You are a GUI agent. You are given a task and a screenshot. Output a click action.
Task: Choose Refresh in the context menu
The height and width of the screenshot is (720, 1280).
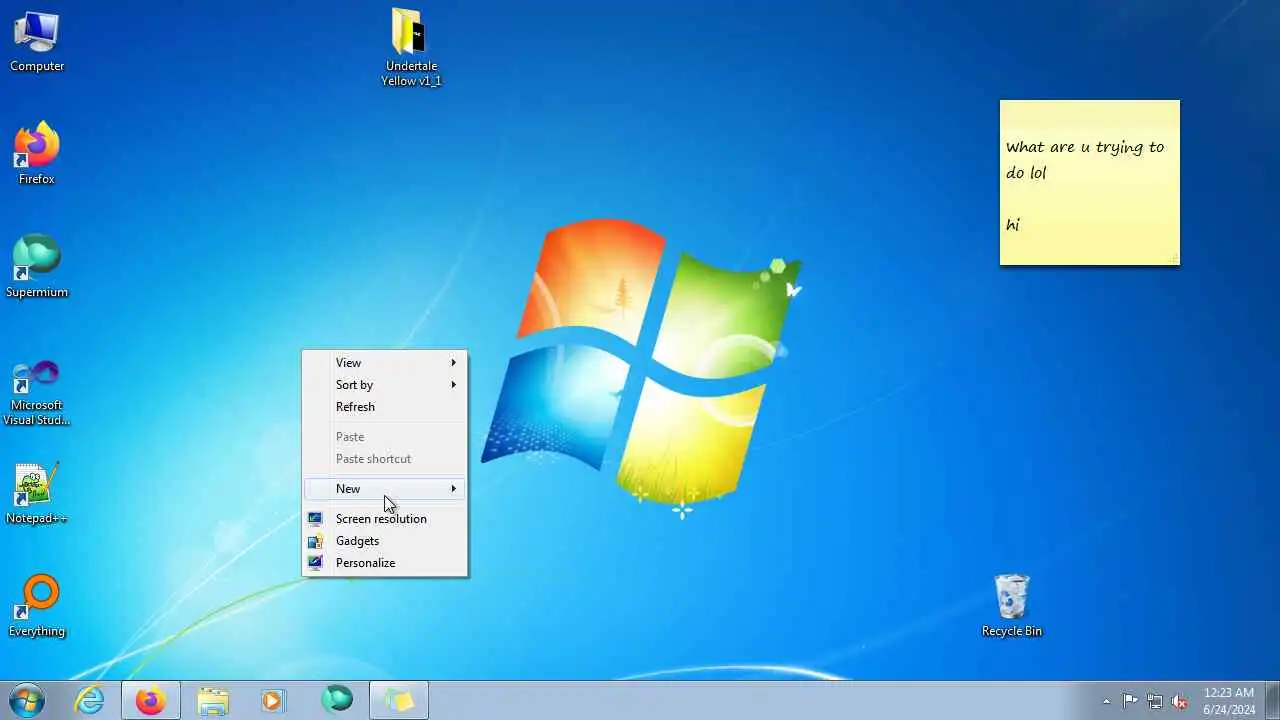pos(385,407)
